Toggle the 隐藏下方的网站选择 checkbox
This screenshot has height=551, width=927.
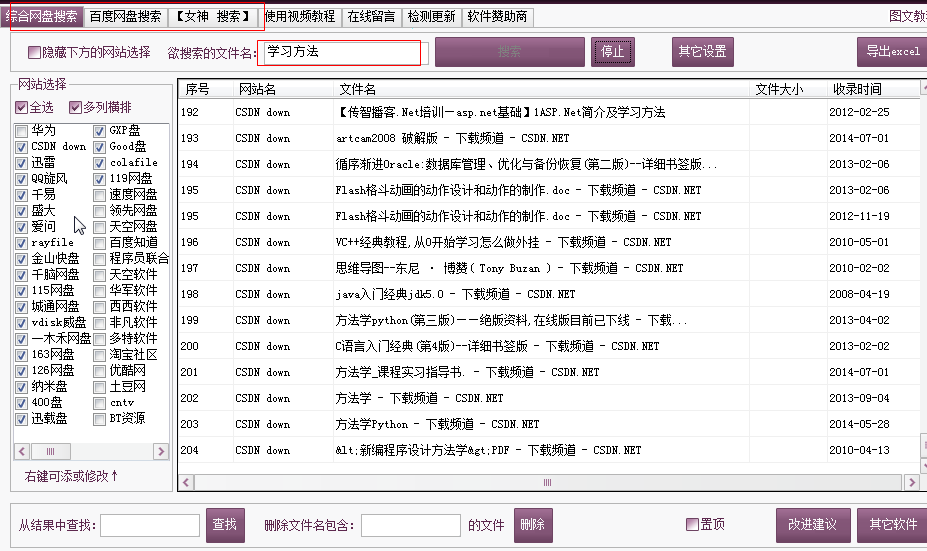(35, 52)
